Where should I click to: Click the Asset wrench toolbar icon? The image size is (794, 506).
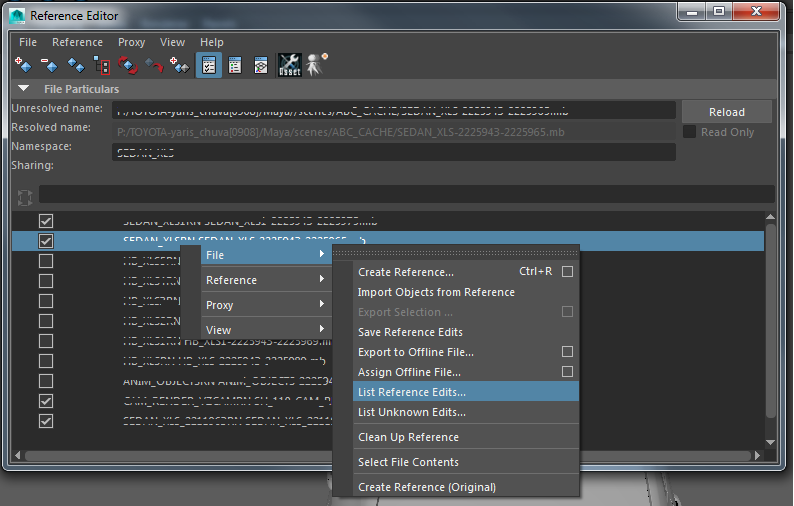pos(289,66)
